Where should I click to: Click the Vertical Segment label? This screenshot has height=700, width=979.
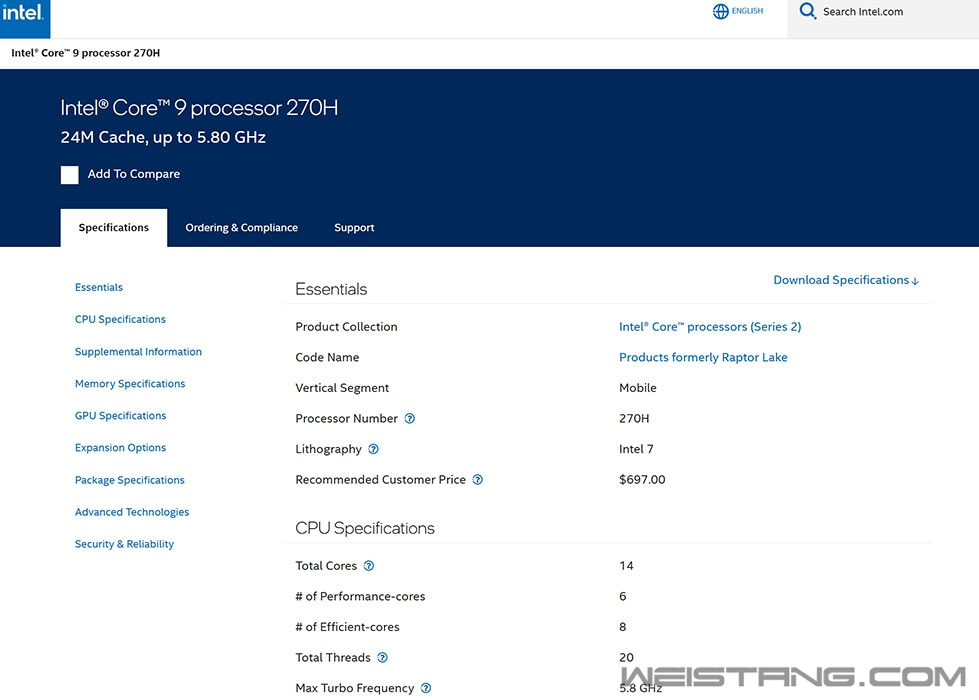[342, 388]
